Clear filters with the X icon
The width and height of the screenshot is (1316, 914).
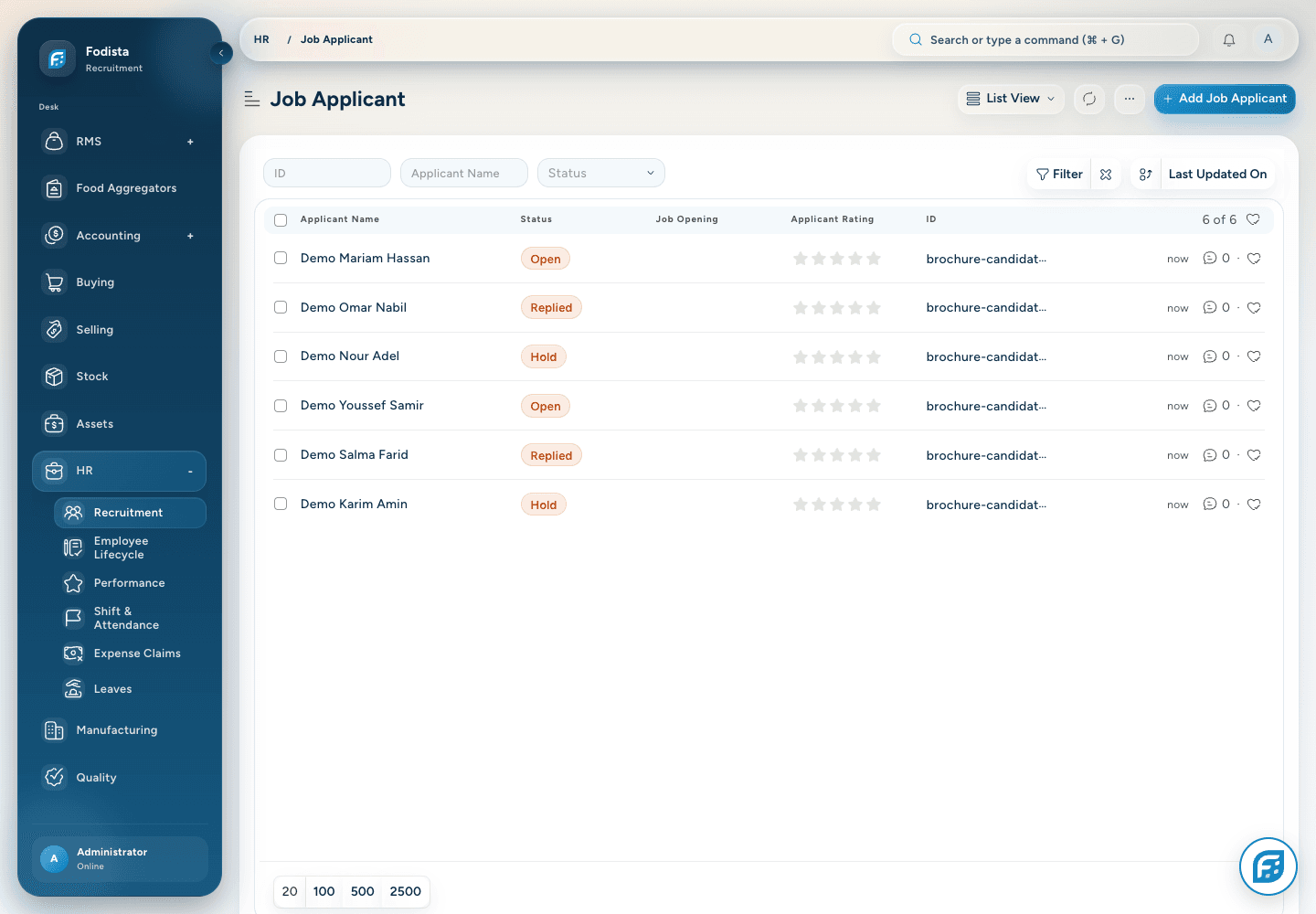click(x=1106, y=175)
